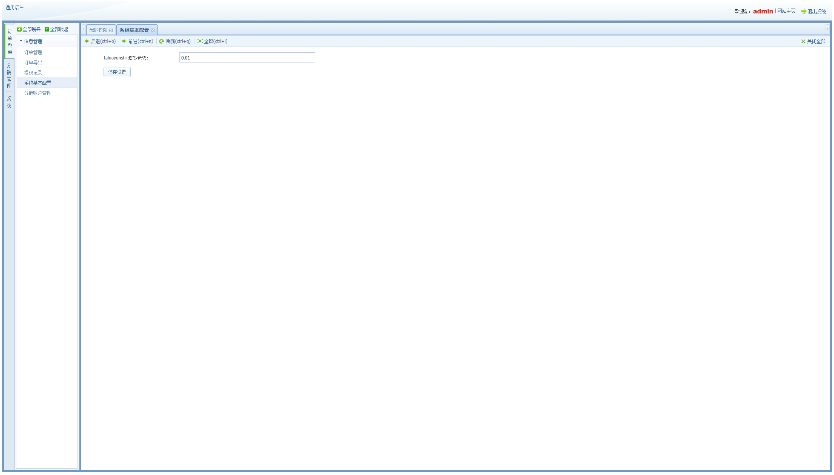
Task: Click the save button below the input field
Action: pyautogui.click(x=116, y=72)
